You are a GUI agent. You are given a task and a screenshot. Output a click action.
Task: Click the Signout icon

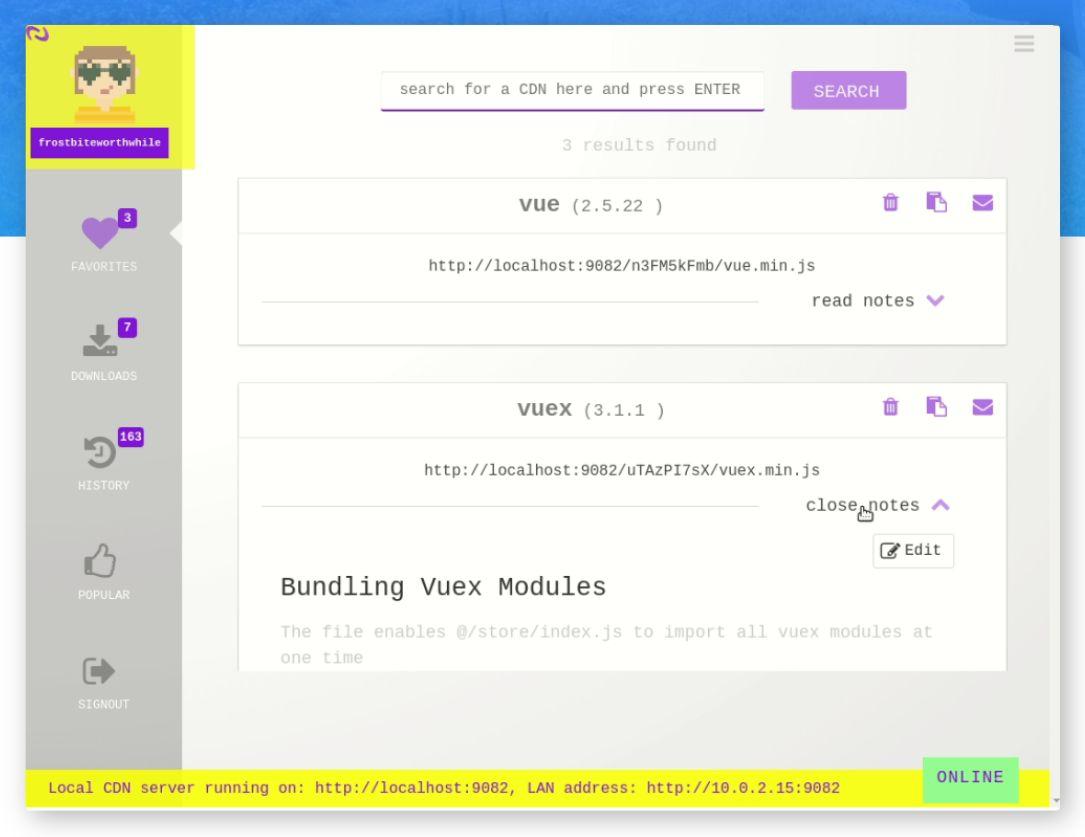[98, 670]
